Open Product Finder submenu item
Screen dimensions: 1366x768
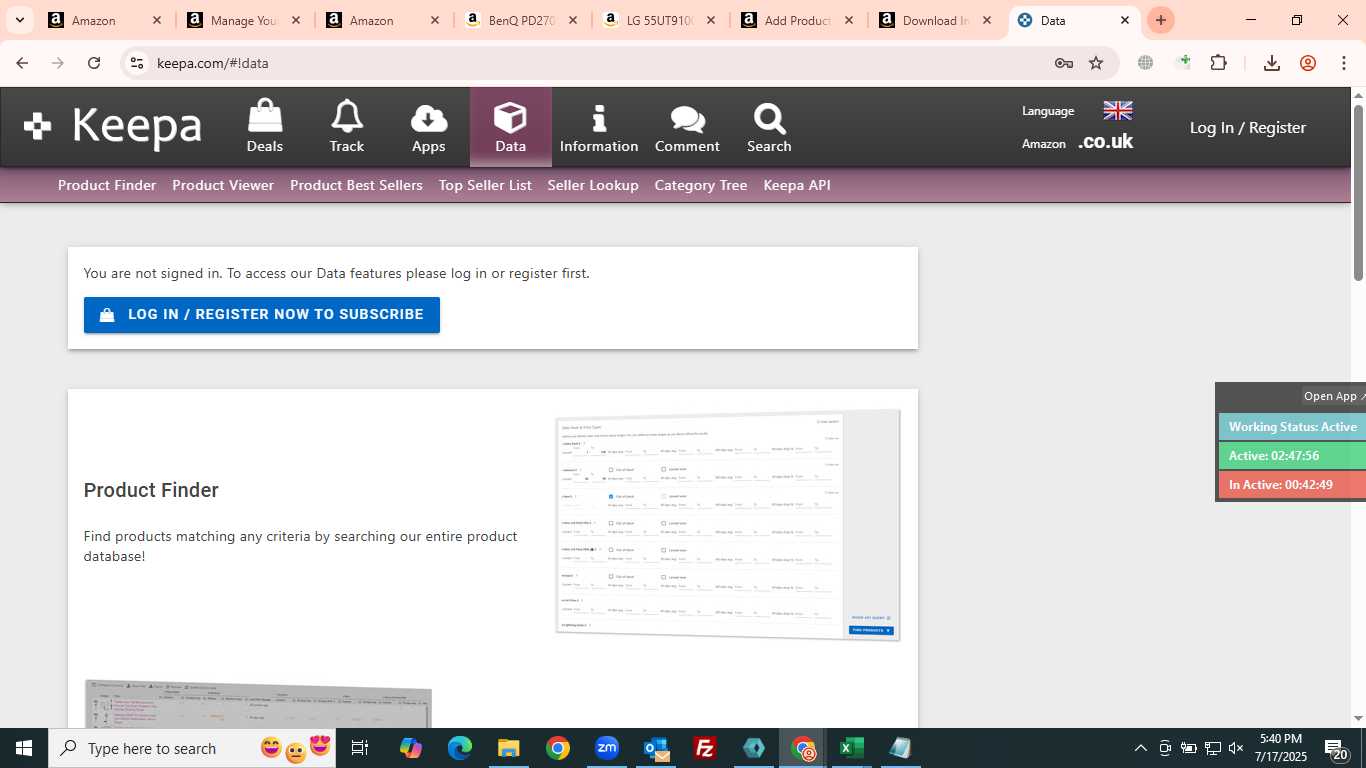107,185
